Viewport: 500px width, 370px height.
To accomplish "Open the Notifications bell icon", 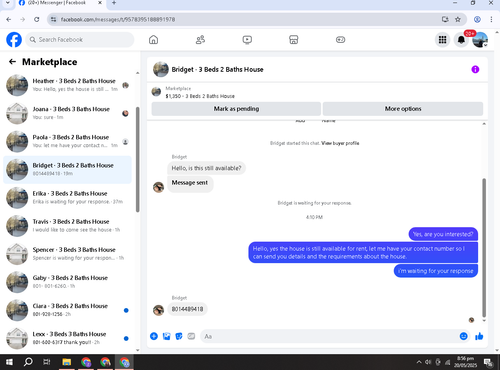I will 461,40.
